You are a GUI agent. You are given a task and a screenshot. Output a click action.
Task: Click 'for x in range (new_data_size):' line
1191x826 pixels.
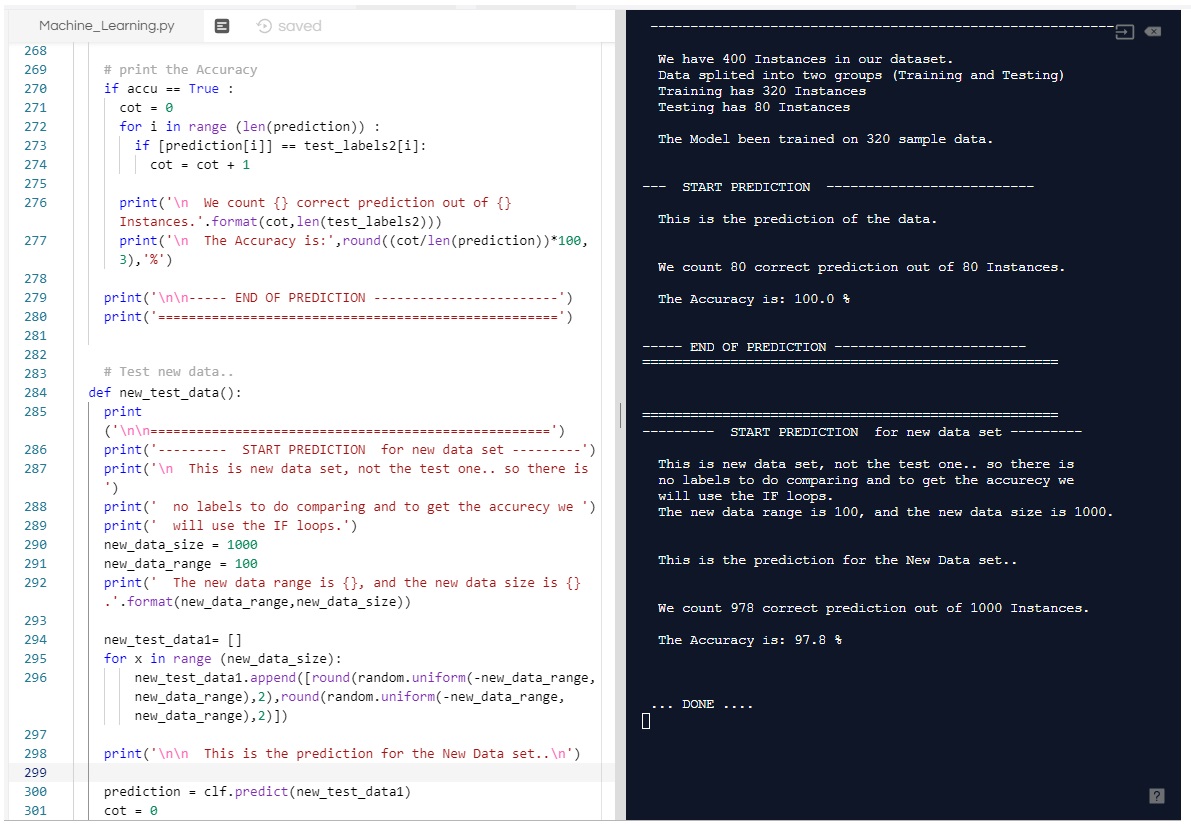pyautogui.click(x=223, y=659)
